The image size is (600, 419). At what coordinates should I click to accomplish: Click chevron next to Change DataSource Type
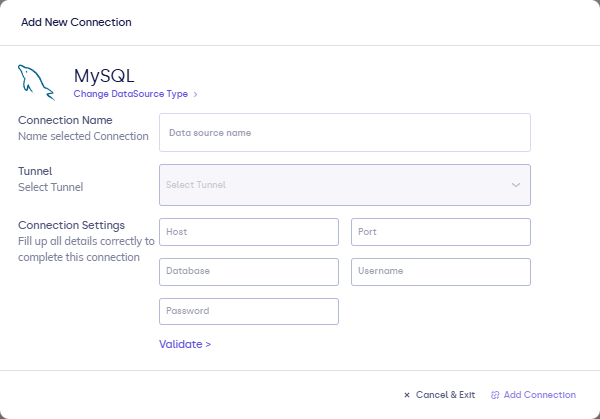tap(195, 95)
